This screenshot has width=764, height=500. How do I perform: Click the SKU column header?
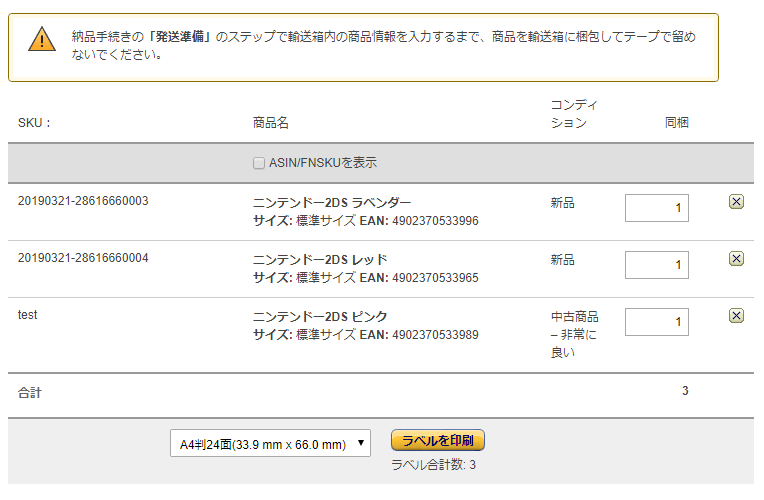34,123
